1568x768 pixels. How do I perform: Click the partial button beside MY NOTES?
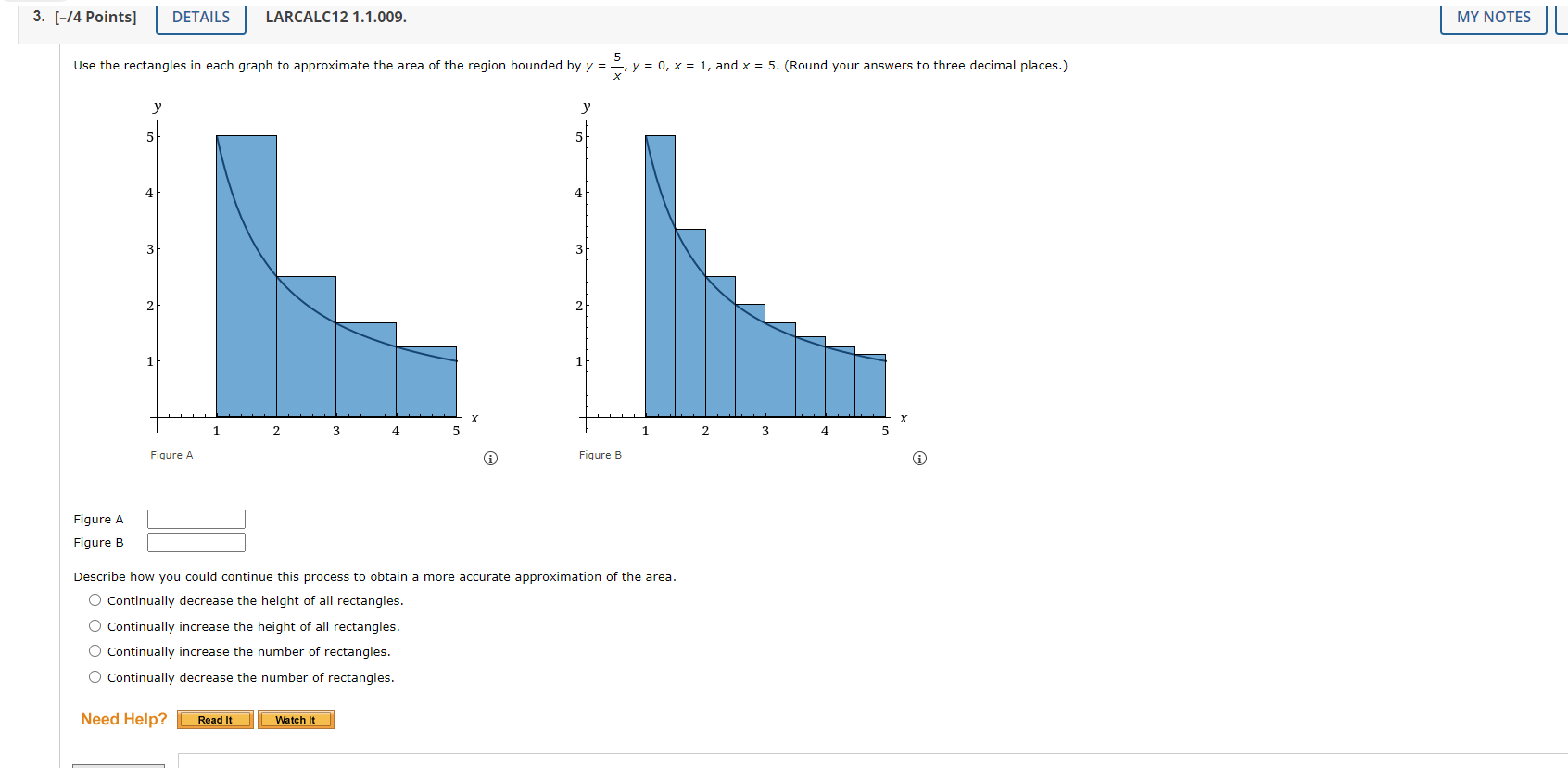click(x=1563, y=17)
